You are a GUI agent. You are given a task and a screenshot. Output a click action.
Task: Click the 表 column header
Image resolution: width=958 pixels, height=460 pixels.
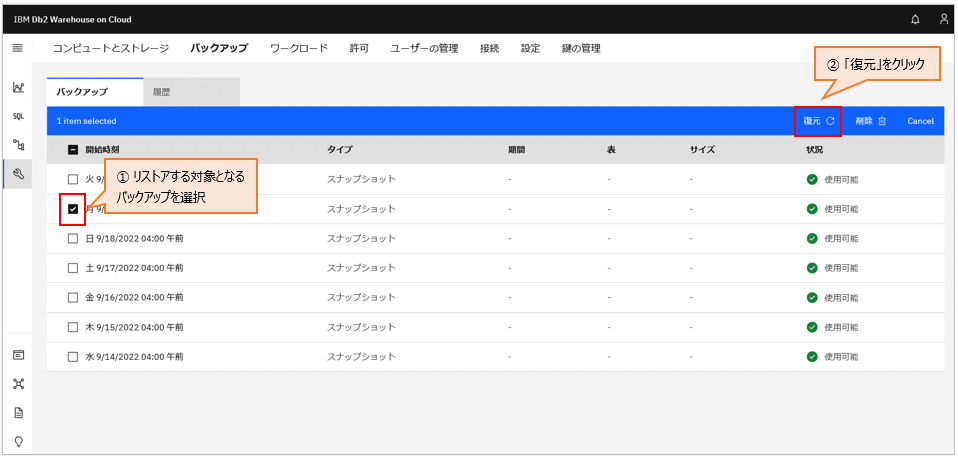(611, 150)
